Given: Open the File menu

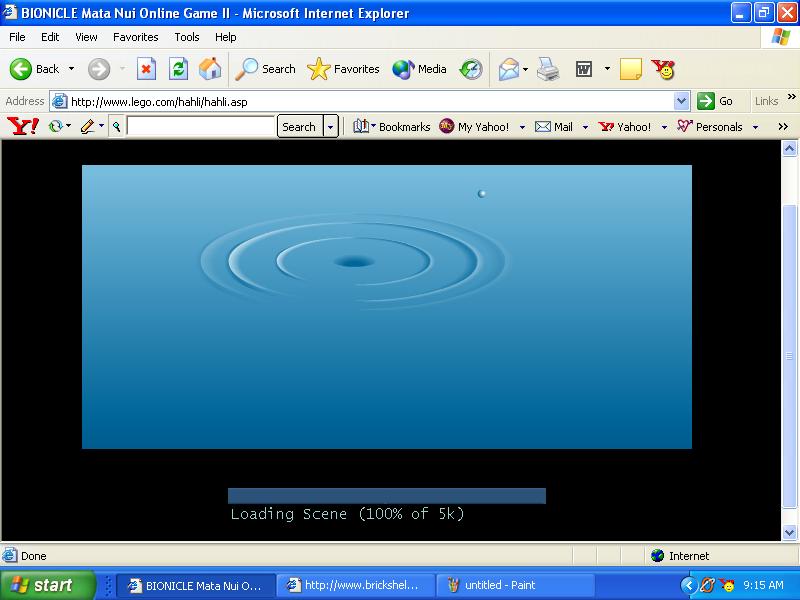Looking at the screenshot, I should (x=17, y=37).
